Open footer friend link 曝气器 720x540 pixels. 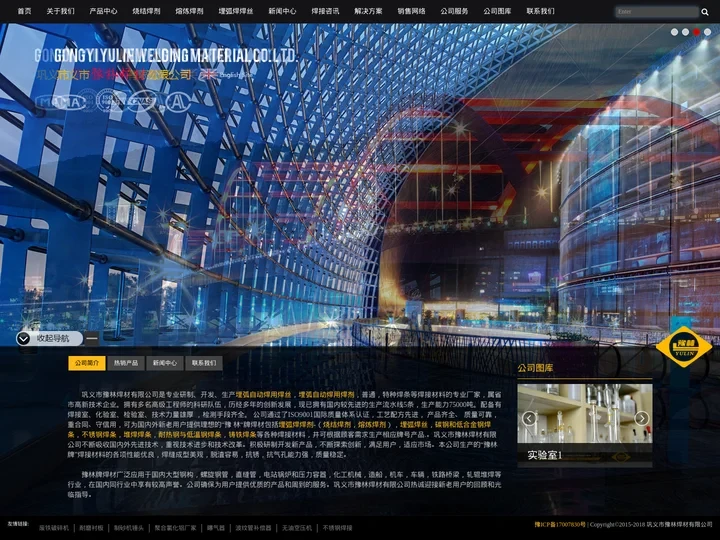(x=216, y=528)
